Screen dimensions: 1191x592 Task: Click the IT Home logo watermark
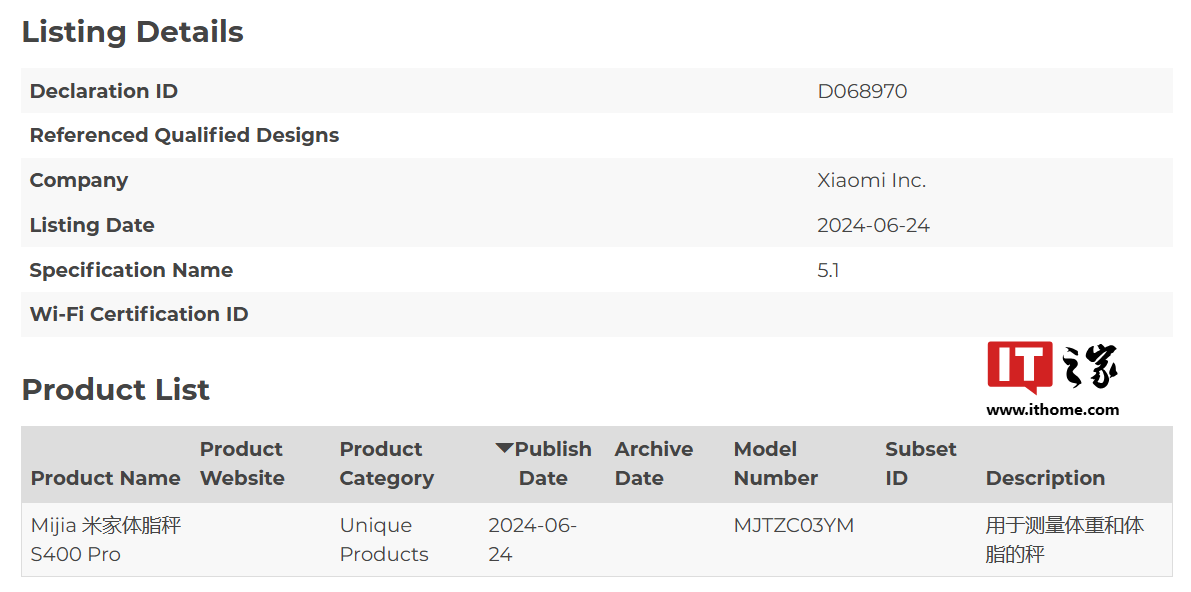pyautogui.click(x=1052, y=367)
